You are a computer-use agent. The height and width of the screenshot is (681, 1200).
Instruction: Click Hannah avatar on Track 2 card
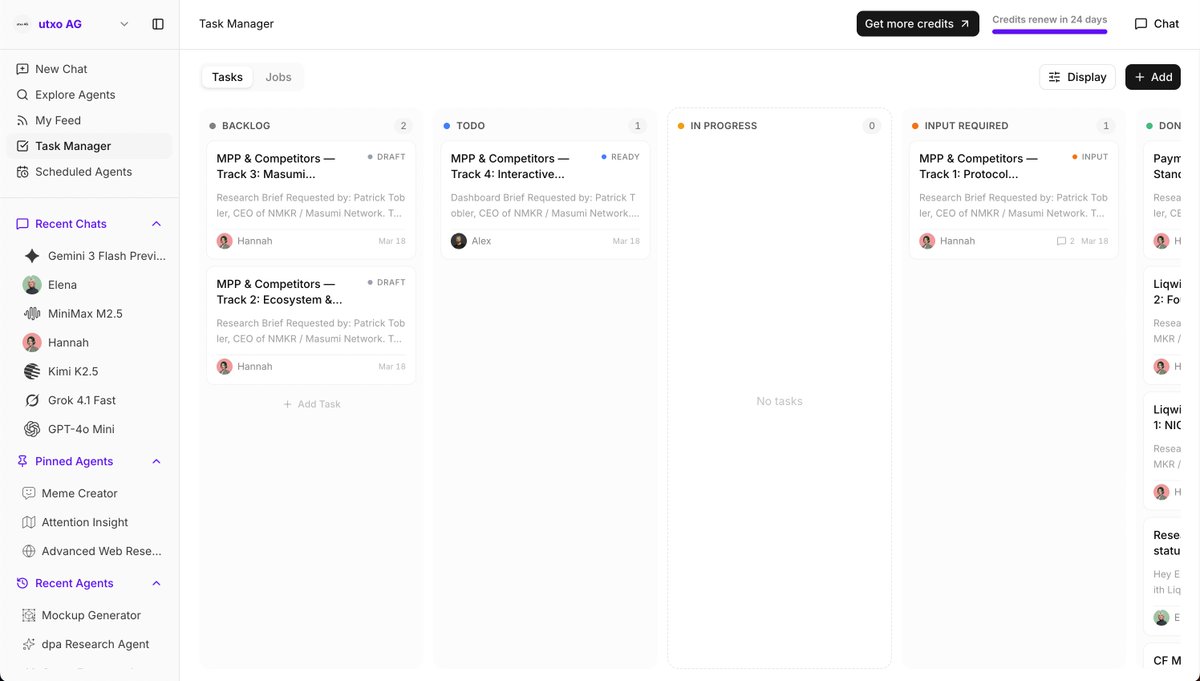pyautogui.click(x=225, y=367)
